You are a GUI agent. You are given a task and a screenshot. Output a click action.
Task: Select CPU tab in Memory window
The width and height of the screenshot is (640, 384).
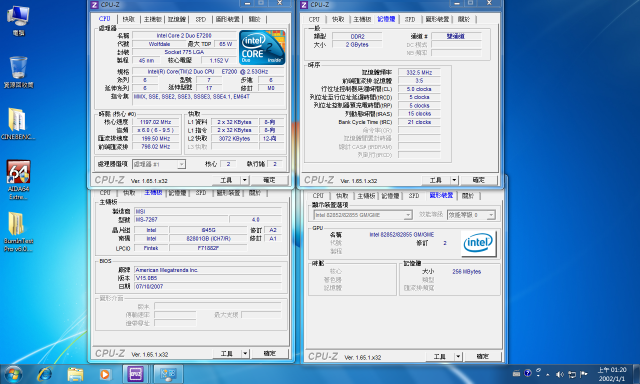(x=314, y=19)
